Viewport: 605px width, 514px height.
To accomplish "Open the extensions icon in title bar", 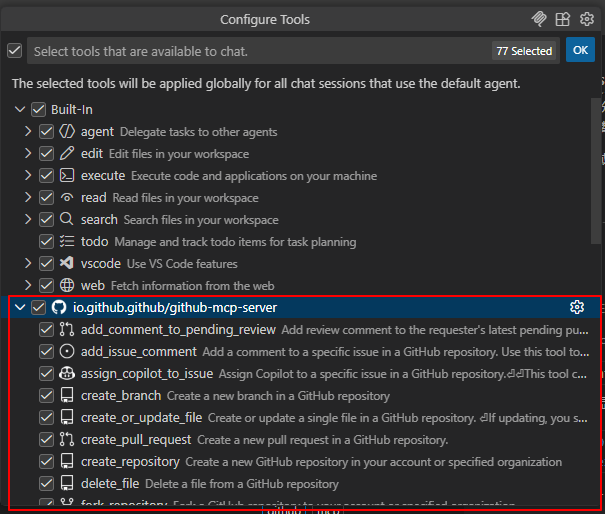I will click(563, 19).
